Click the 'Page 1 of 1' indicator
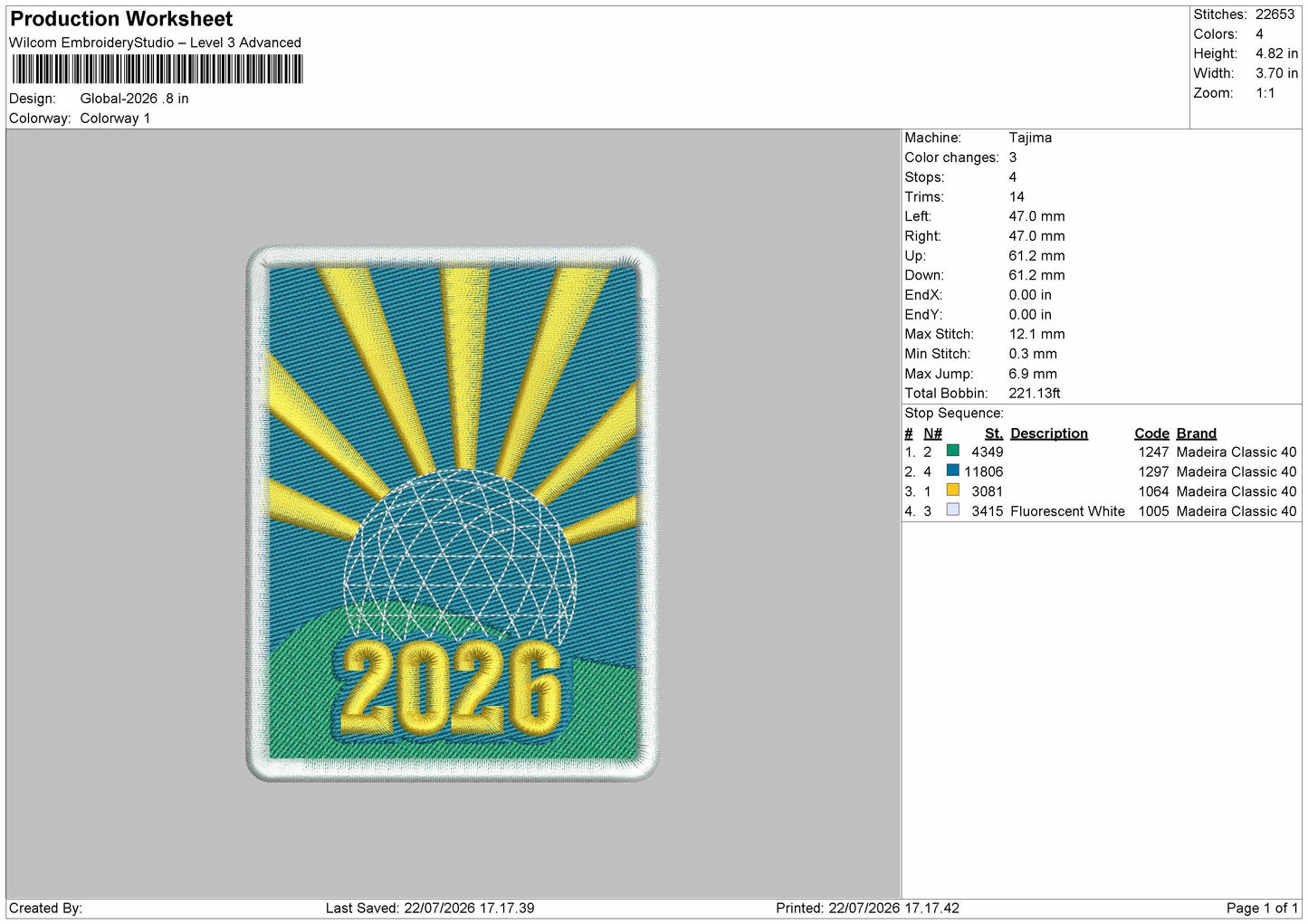 coord(1262,909)
